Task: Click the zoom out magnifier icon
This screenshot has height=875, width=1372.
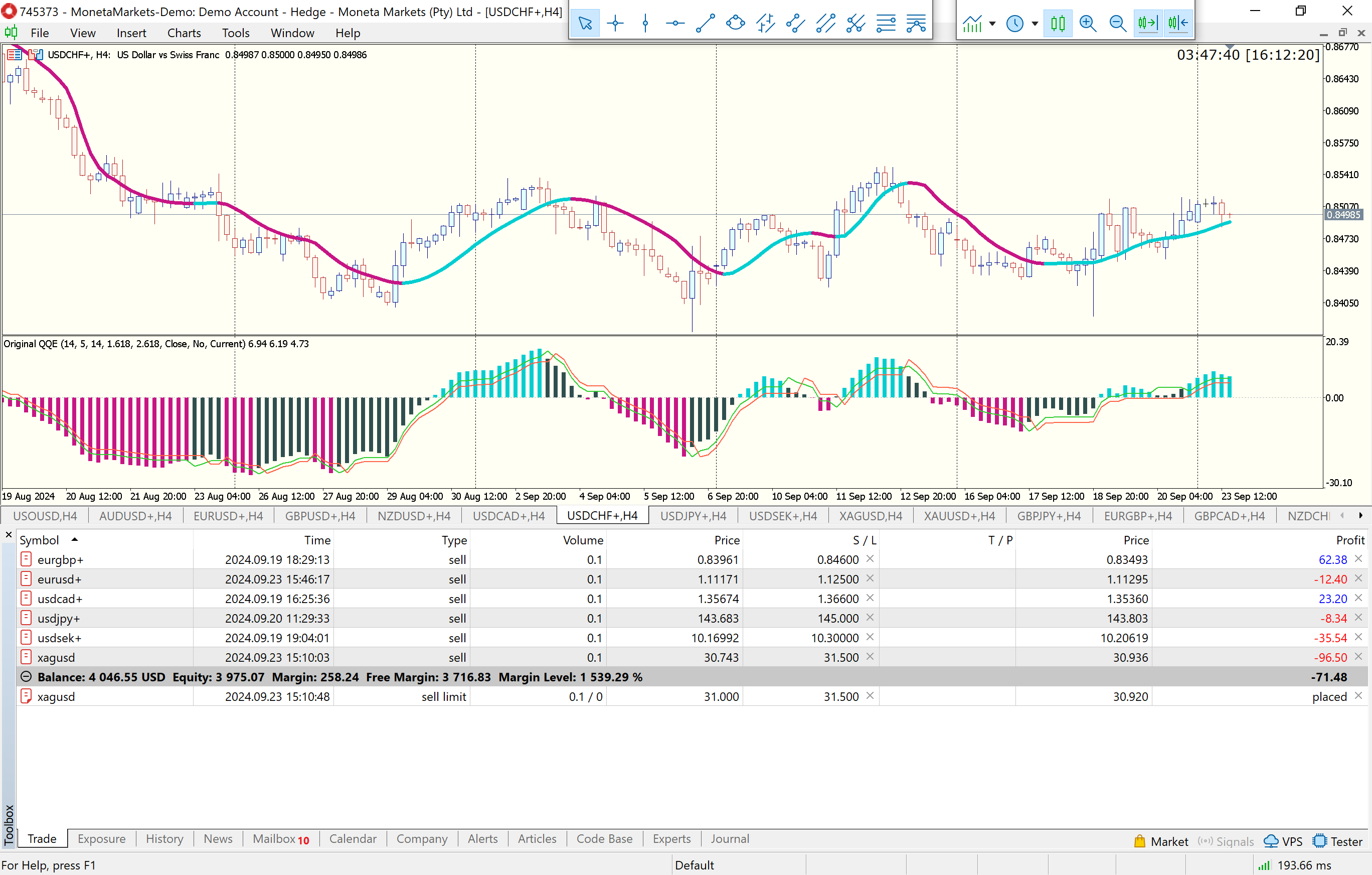Action: coord(1117,24)
